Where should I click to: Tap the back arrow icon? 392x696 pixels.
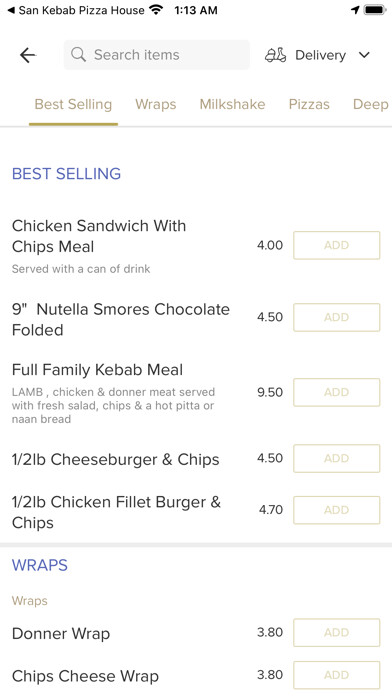28,55
